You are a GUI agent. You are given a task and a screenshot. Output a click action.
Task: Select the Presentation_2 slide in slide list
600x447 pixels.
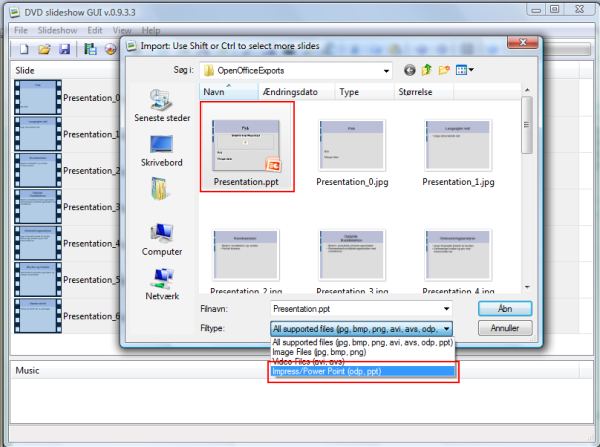(67, 170)
